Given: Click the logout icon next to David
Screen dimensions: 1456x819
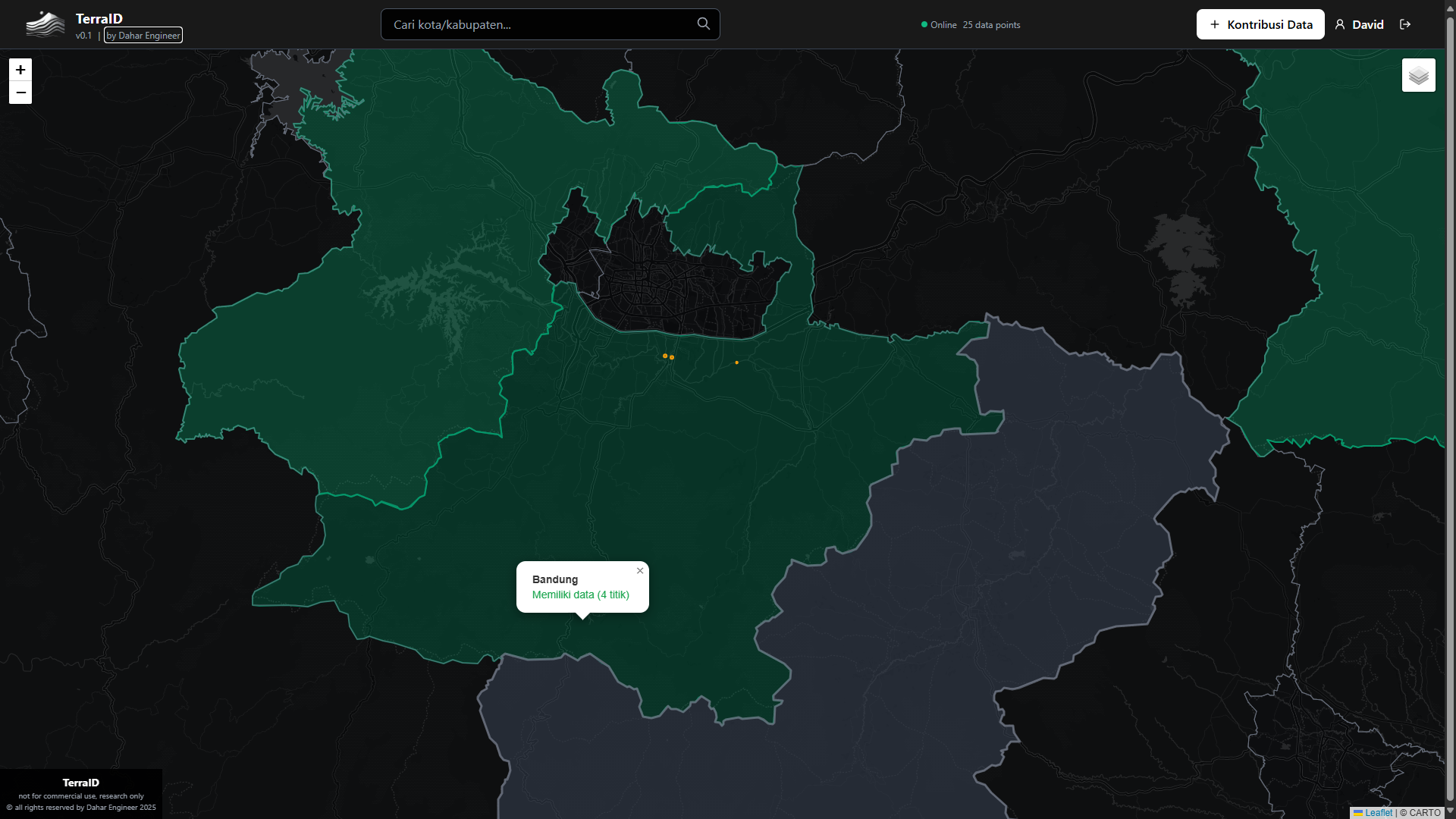Looking at the screenshot, I should (1405, 24).
